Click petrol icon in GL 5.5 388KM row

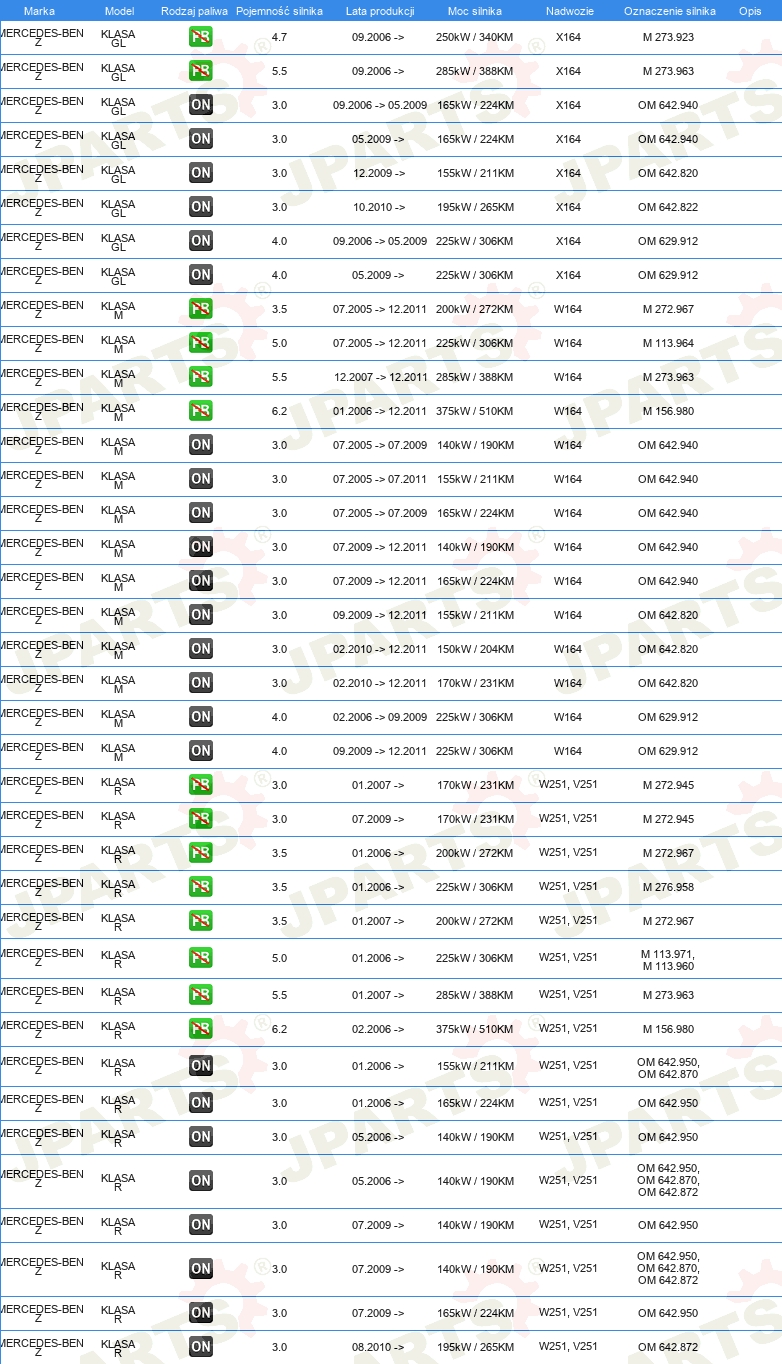click(x=201, y=71)
